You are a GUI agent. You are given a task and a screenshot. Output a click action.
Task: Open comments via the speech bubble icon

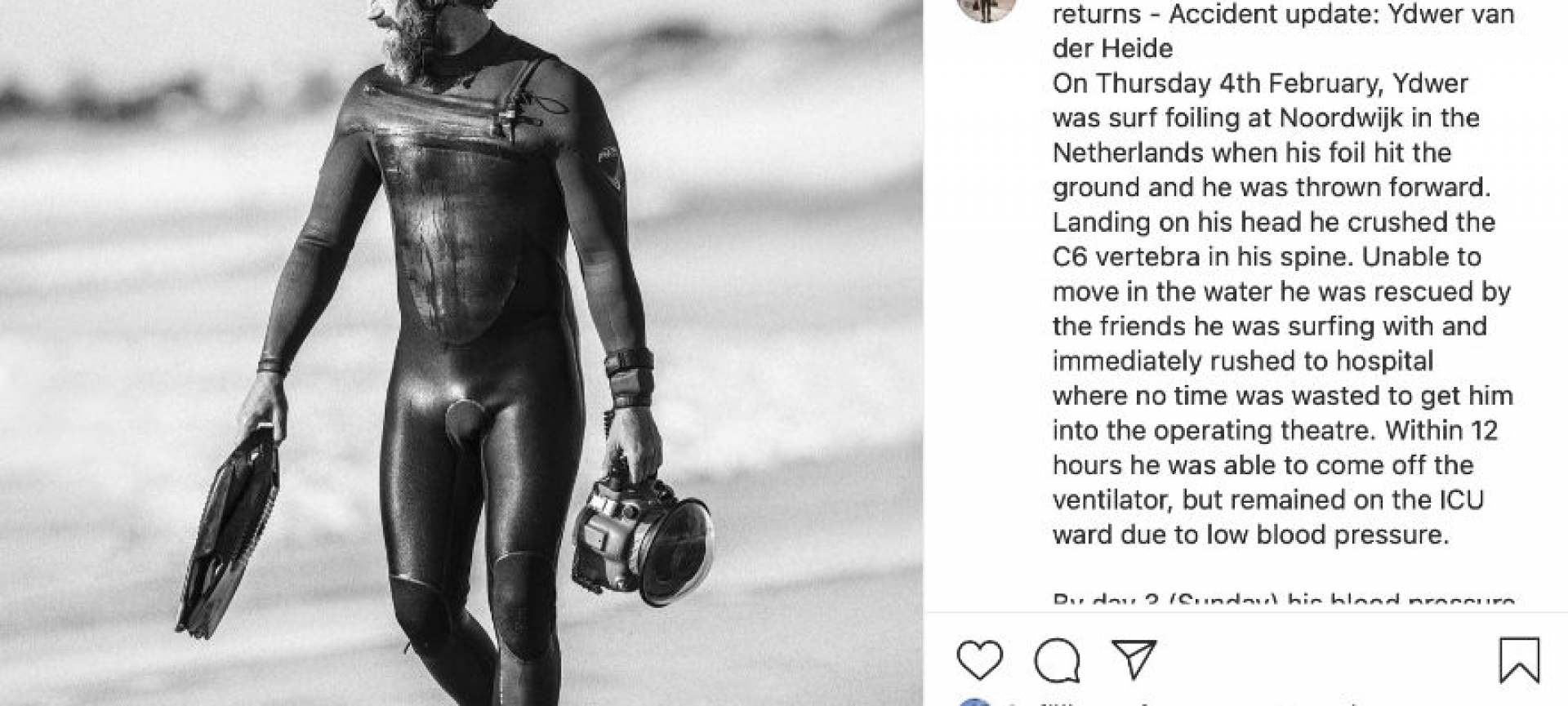coord(1057,660)
